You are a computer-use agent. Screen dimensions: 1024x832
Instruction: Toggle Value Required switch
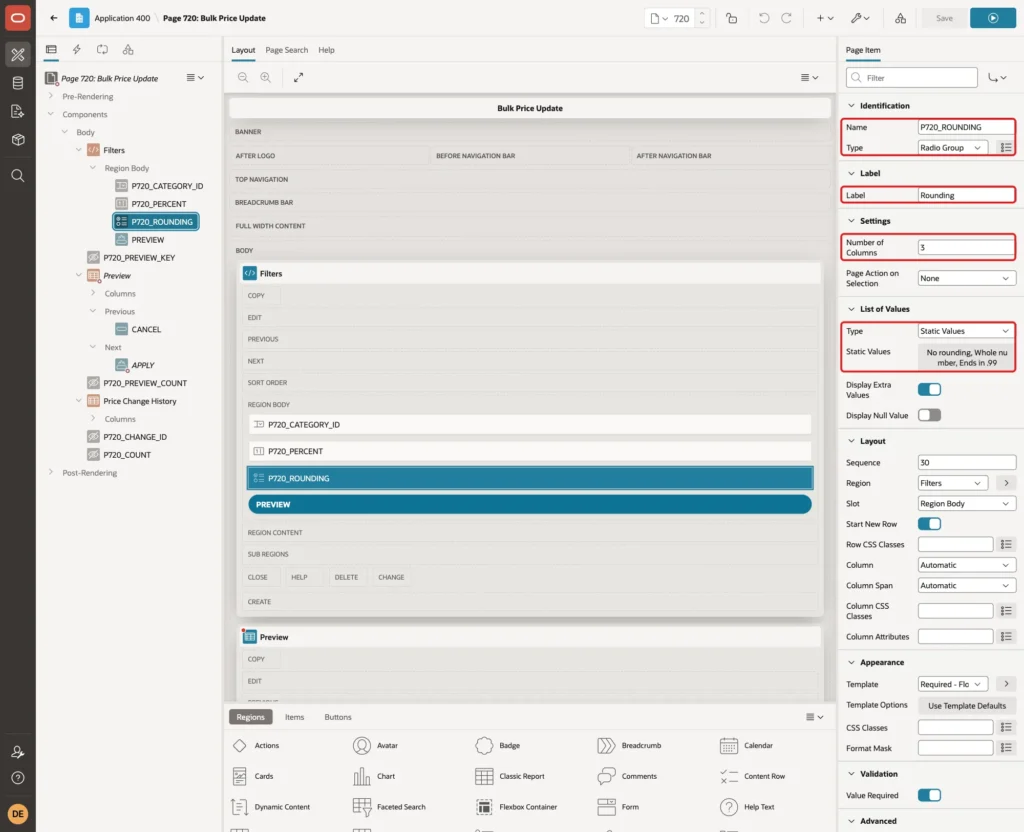pyautogui.click(x=929, y=795)
